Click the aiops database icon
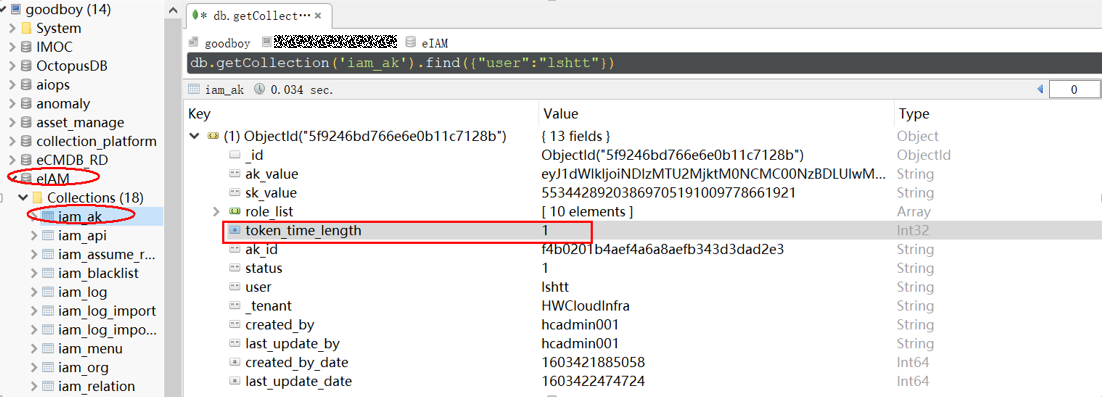1102x397 pixels. tap(27, 85)
